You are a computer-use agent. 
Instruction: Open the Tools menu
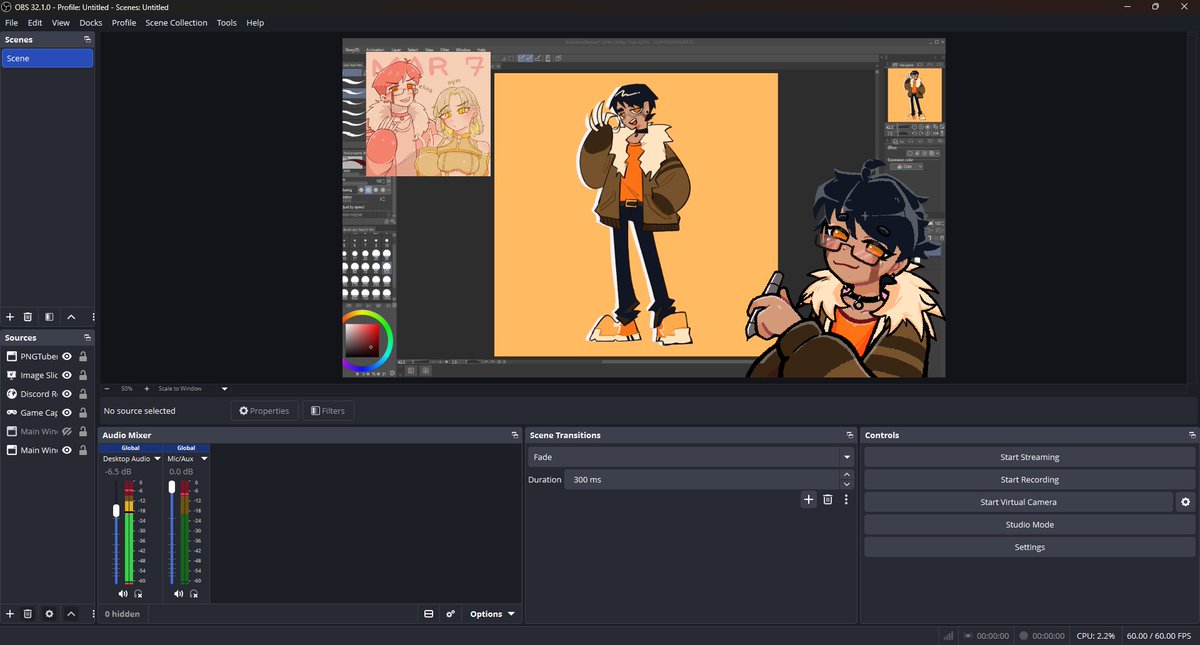tap(227, 22)
